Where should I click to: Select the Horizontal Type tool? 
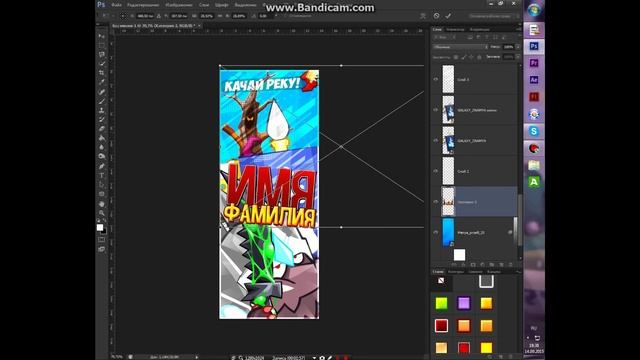102,176
